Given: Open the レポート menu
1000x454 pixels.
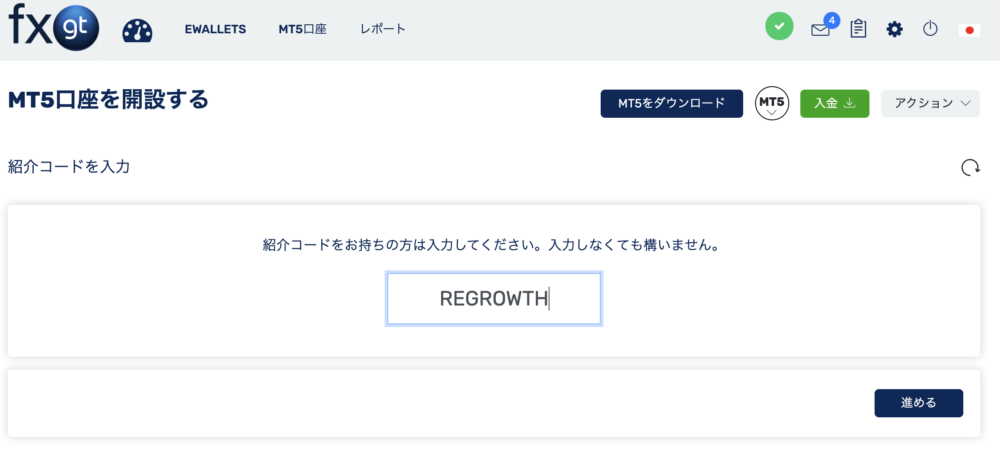Looking at the screenshot, I should click(x=382, y=29).
